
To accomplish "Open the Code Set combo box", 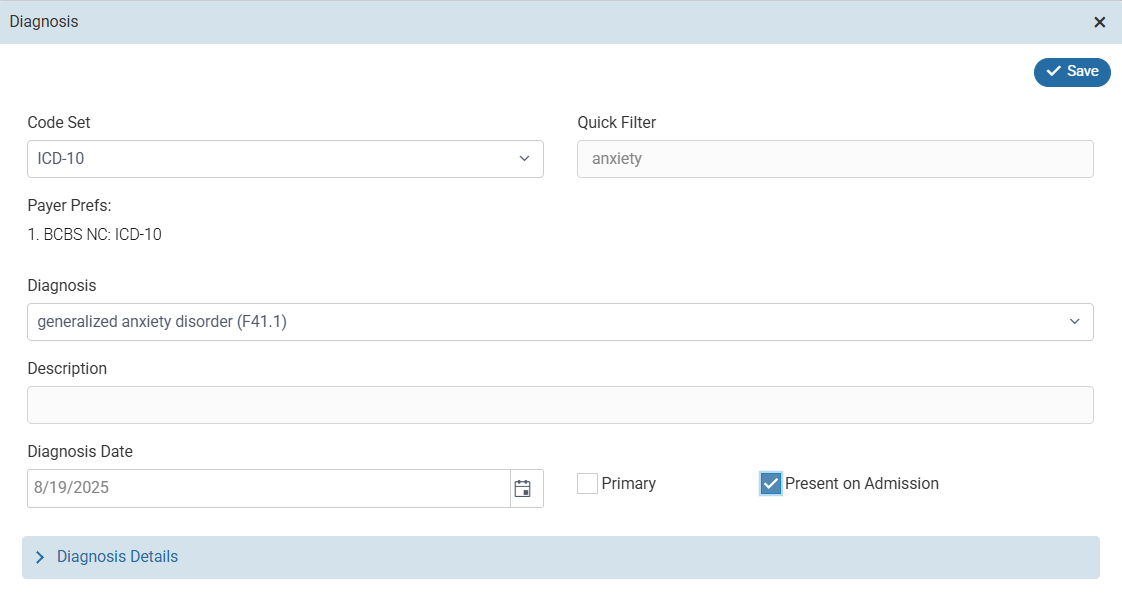I will [x=285, y=158].
